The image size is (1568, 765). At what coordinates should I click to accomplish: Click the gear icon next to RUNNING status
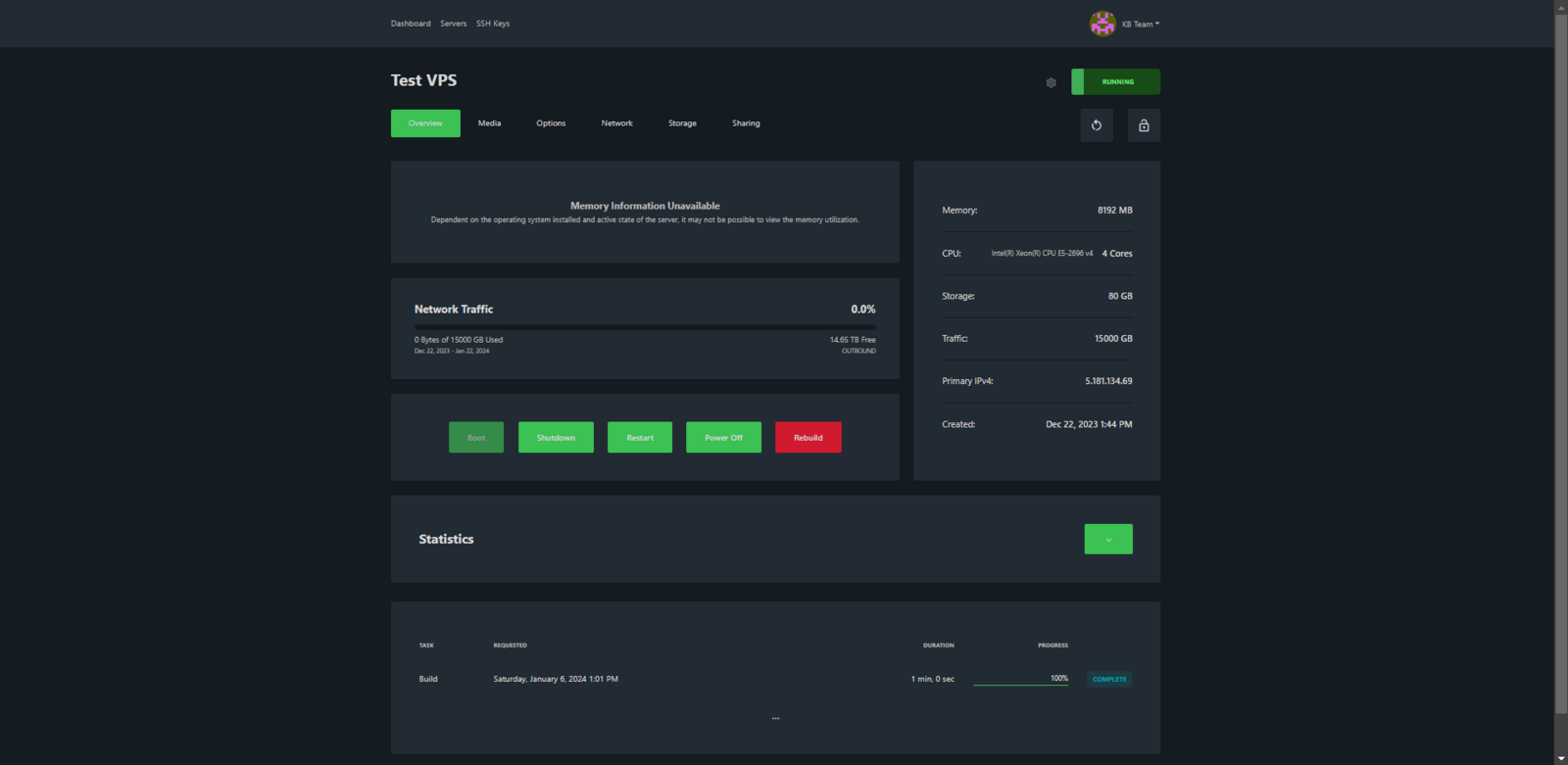1051,83
